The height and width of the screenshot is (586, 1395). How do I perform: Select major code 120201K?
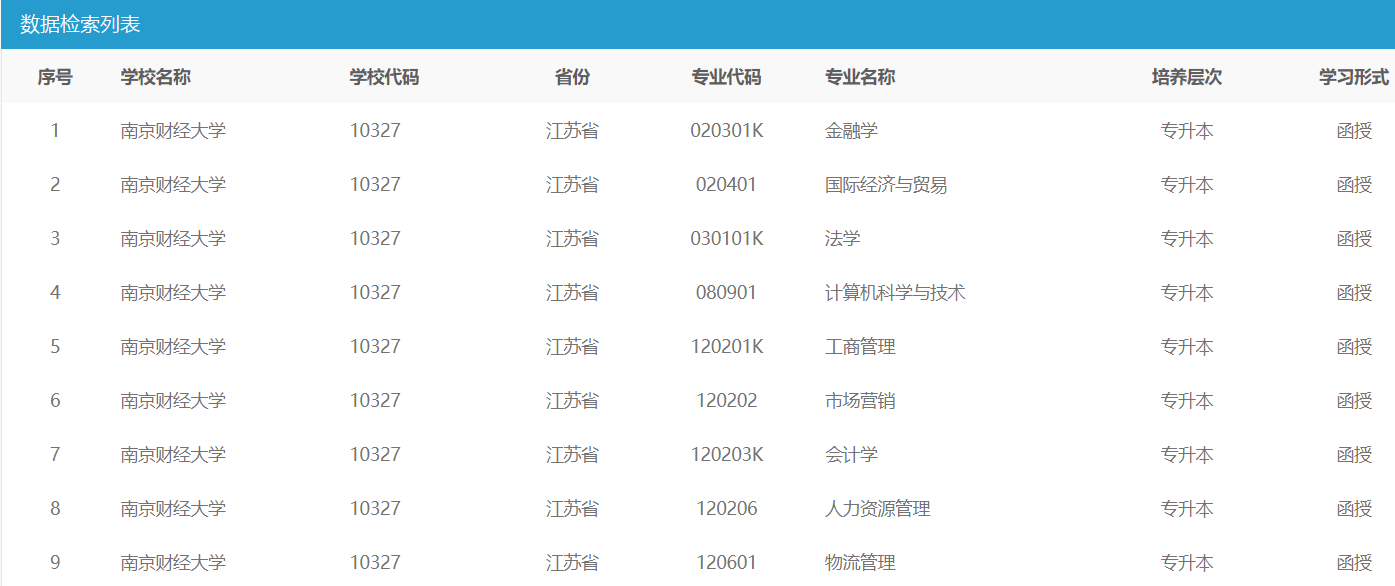click(x=727, y=347)
